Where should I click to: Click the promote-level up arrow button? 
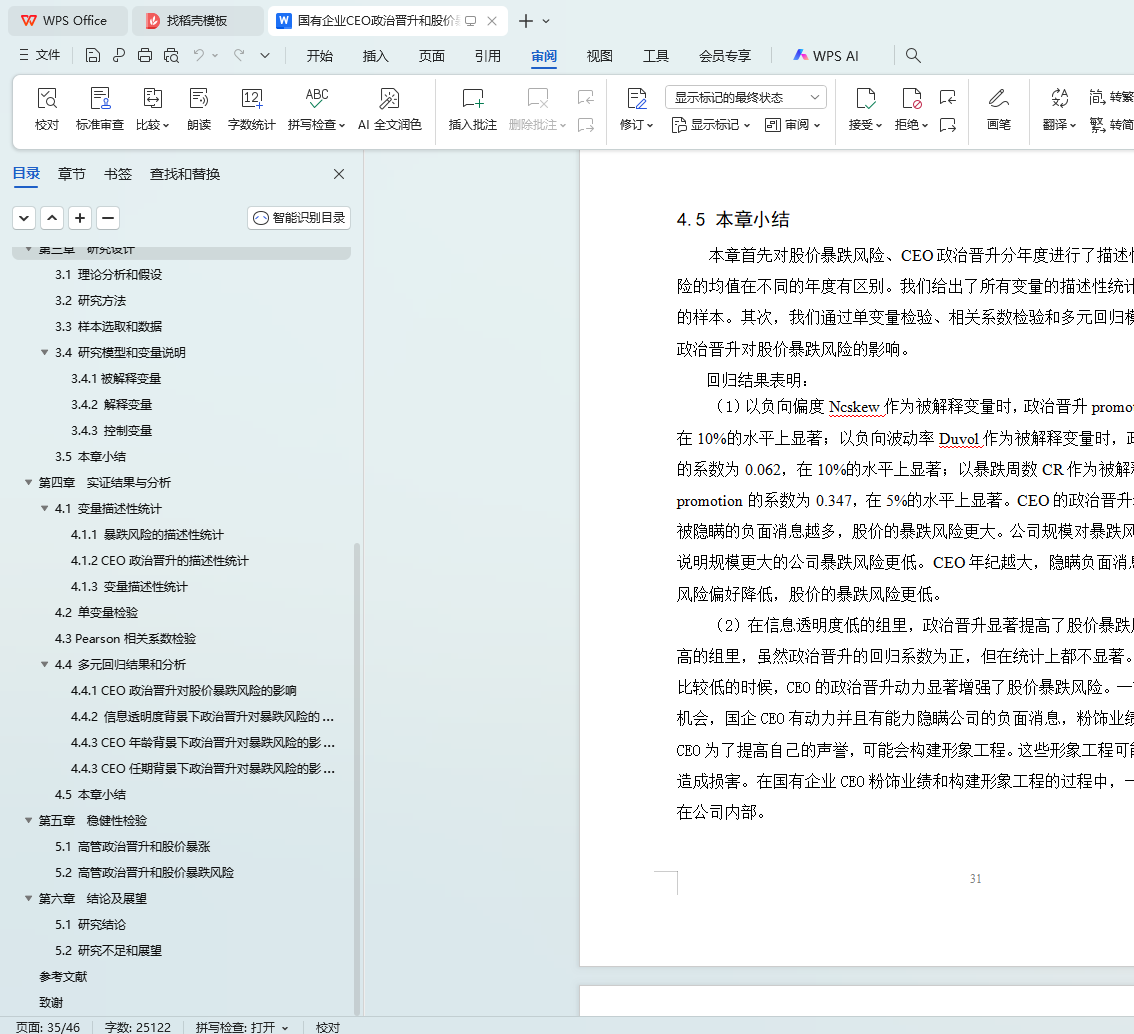[x=52, y=218]
